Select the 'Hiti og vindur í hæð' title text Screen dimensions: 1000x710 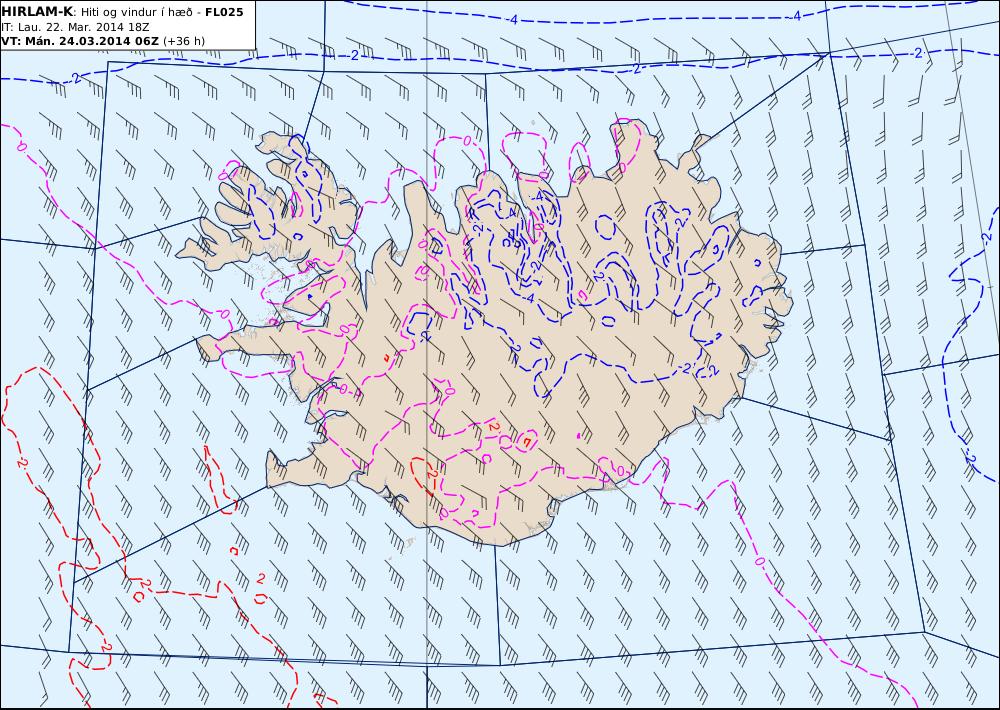(x=136, y=12)
